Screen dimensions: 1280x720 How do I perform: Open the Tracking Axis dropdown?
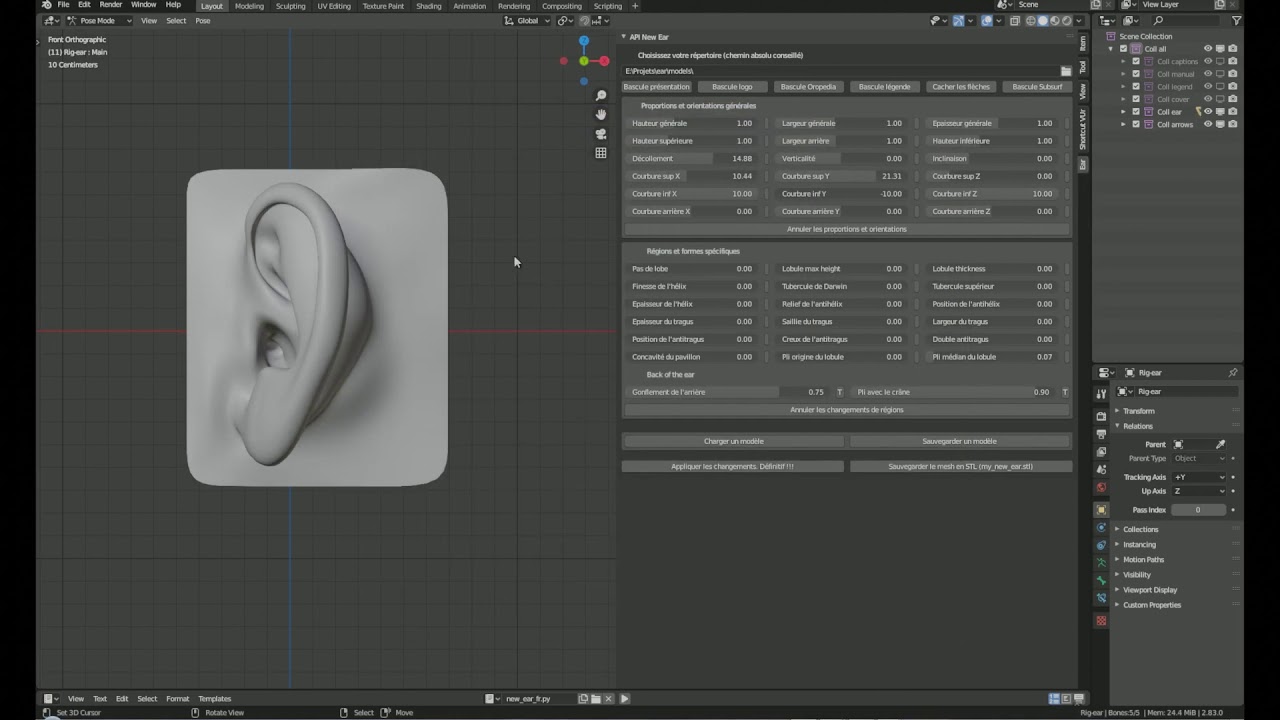pyautogui.click(x=1198, y=477)
